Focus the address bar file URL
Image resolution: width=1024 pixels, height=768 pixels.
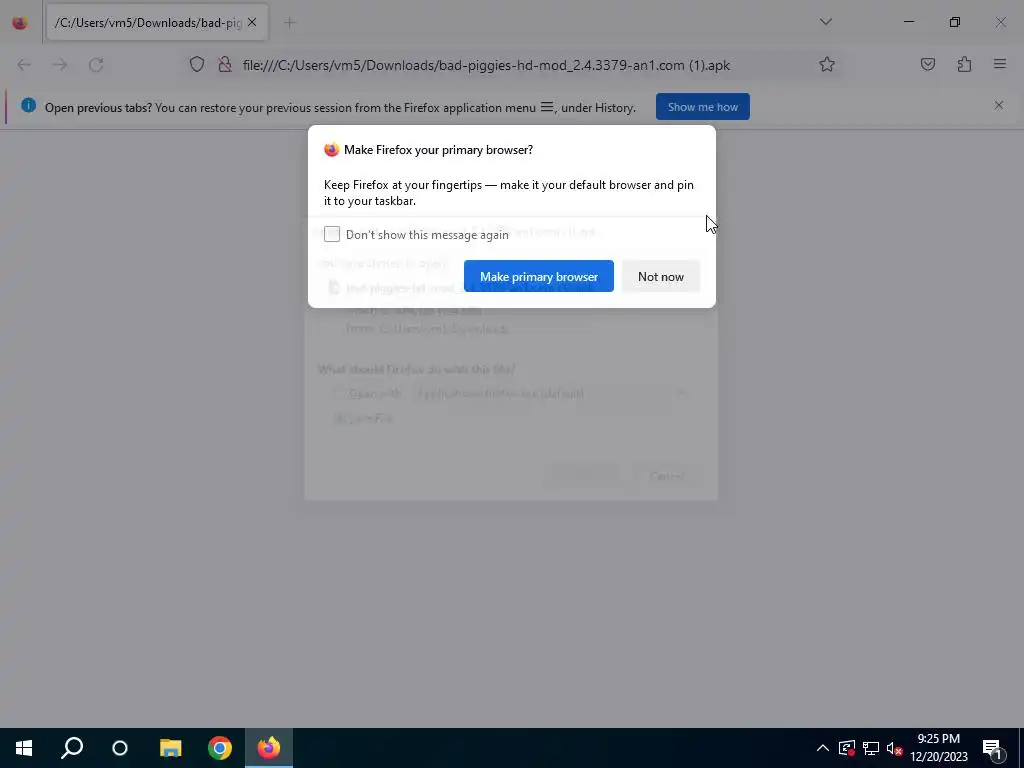pos(487,65)
